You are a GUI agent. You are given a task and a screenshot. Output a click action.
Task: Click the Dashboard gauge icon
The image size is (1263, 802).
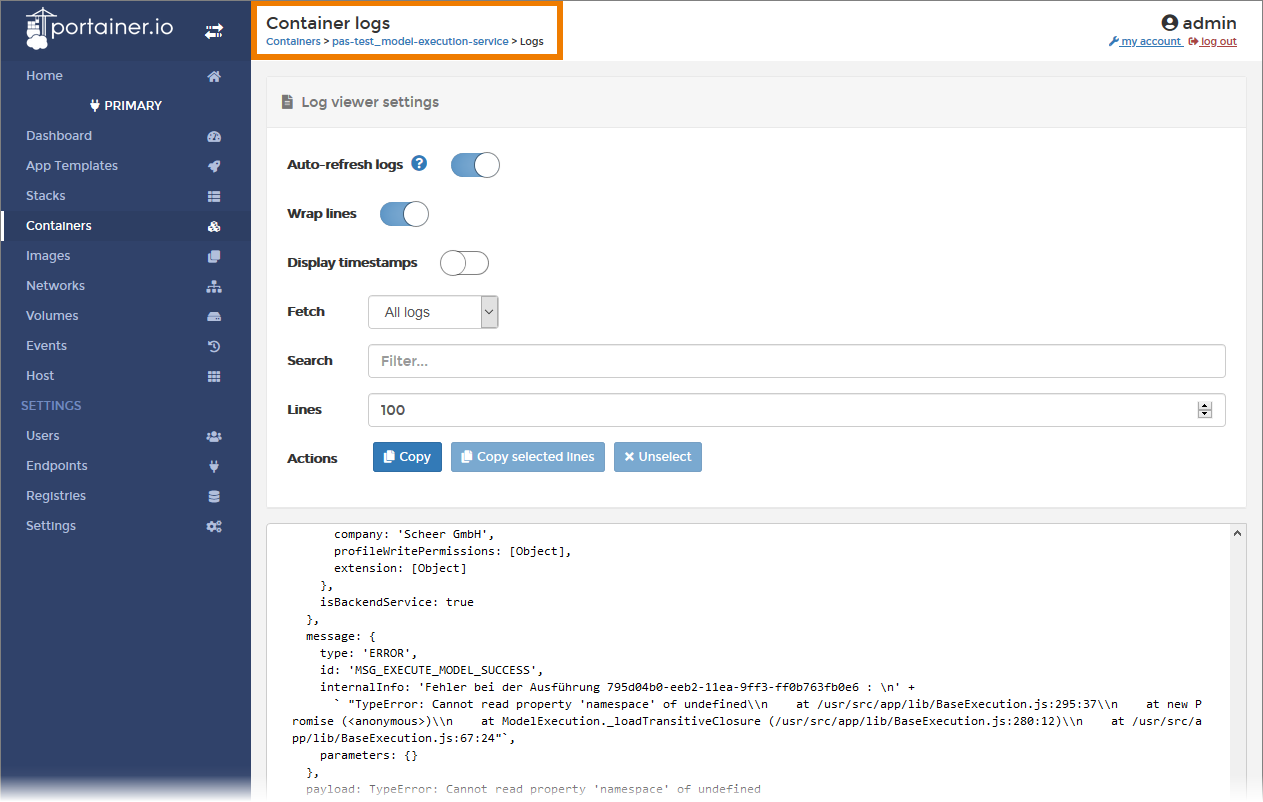214,136
